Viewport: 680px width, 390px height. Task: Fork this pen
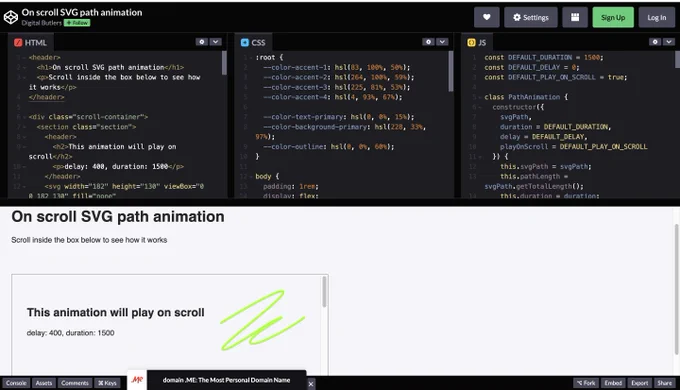(x=586, y=383)
